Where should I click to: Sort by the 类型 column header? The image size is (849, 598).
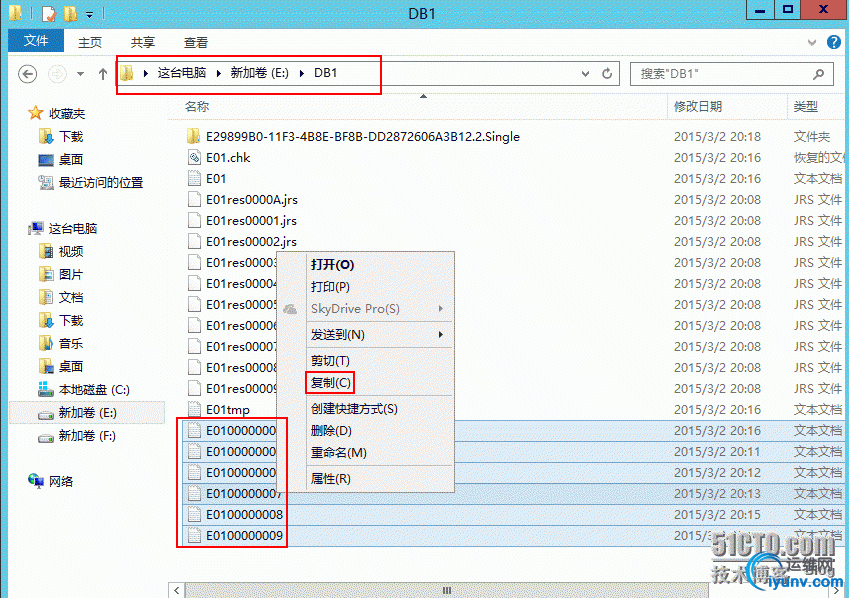coord(806,106)
